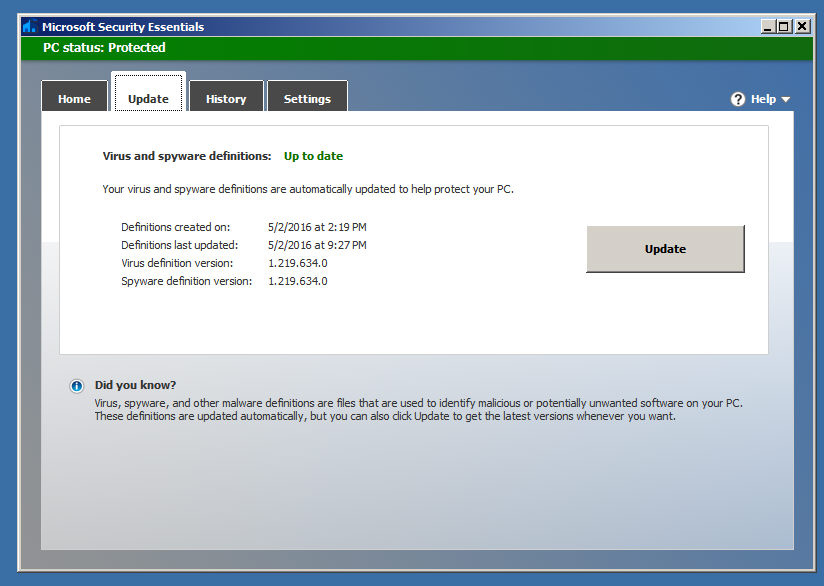Click the Did you know info icon
This screenshot has width=824, height=586.
[x=77, y=386]
